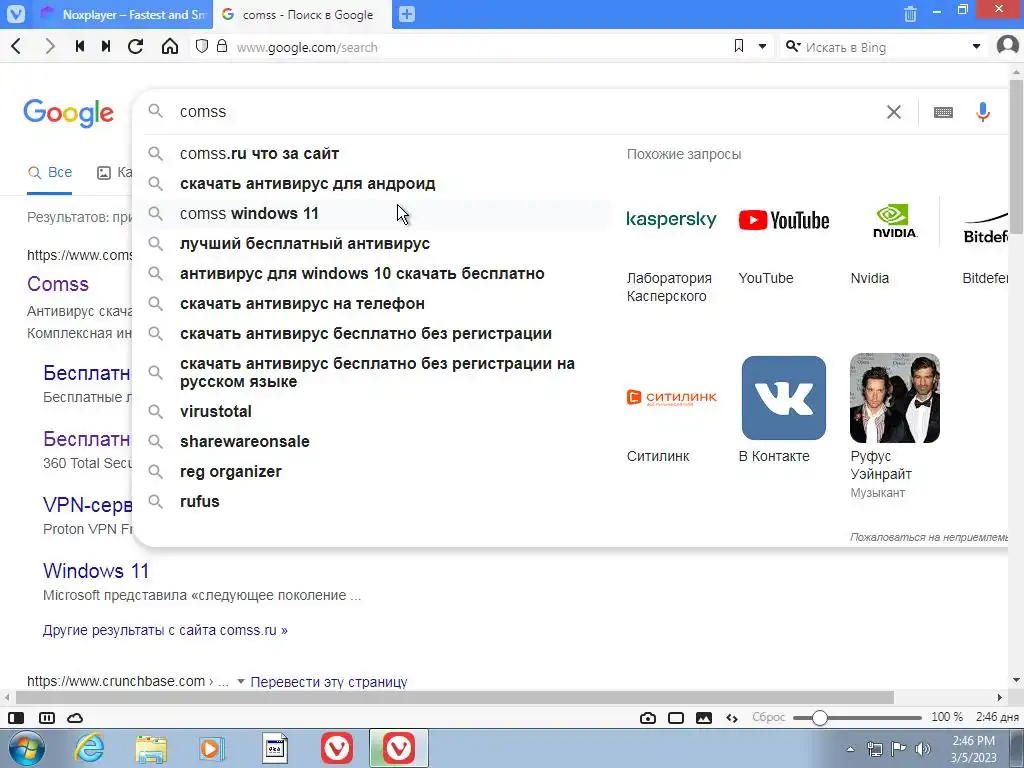The image size is (1024, 768).
Task: Open the sync cloud icon
Action: click(x=75, y=718)
